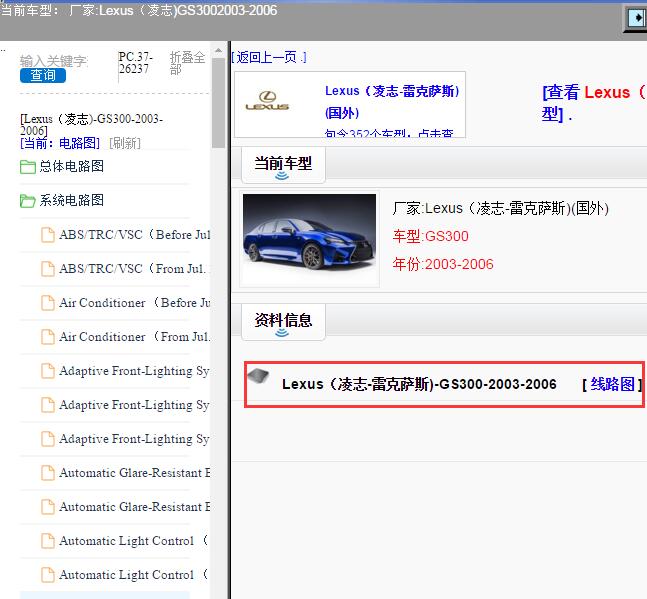Click document icon of second Adaptive Front-Lighting
This screenshot has height=599, width=647.
[48, 405]
